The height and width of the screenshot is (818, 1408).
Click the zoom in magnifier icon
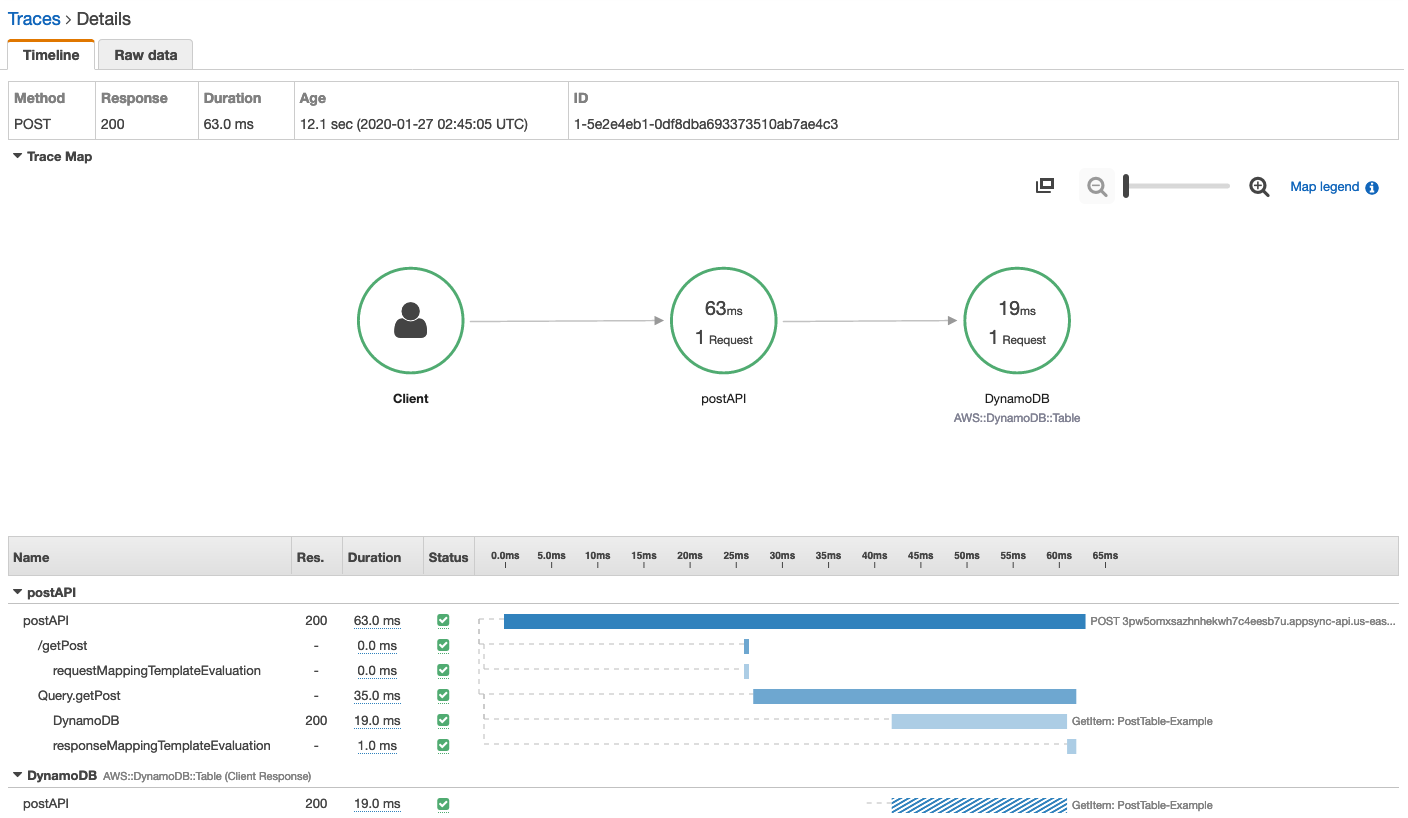point(1259,186)
